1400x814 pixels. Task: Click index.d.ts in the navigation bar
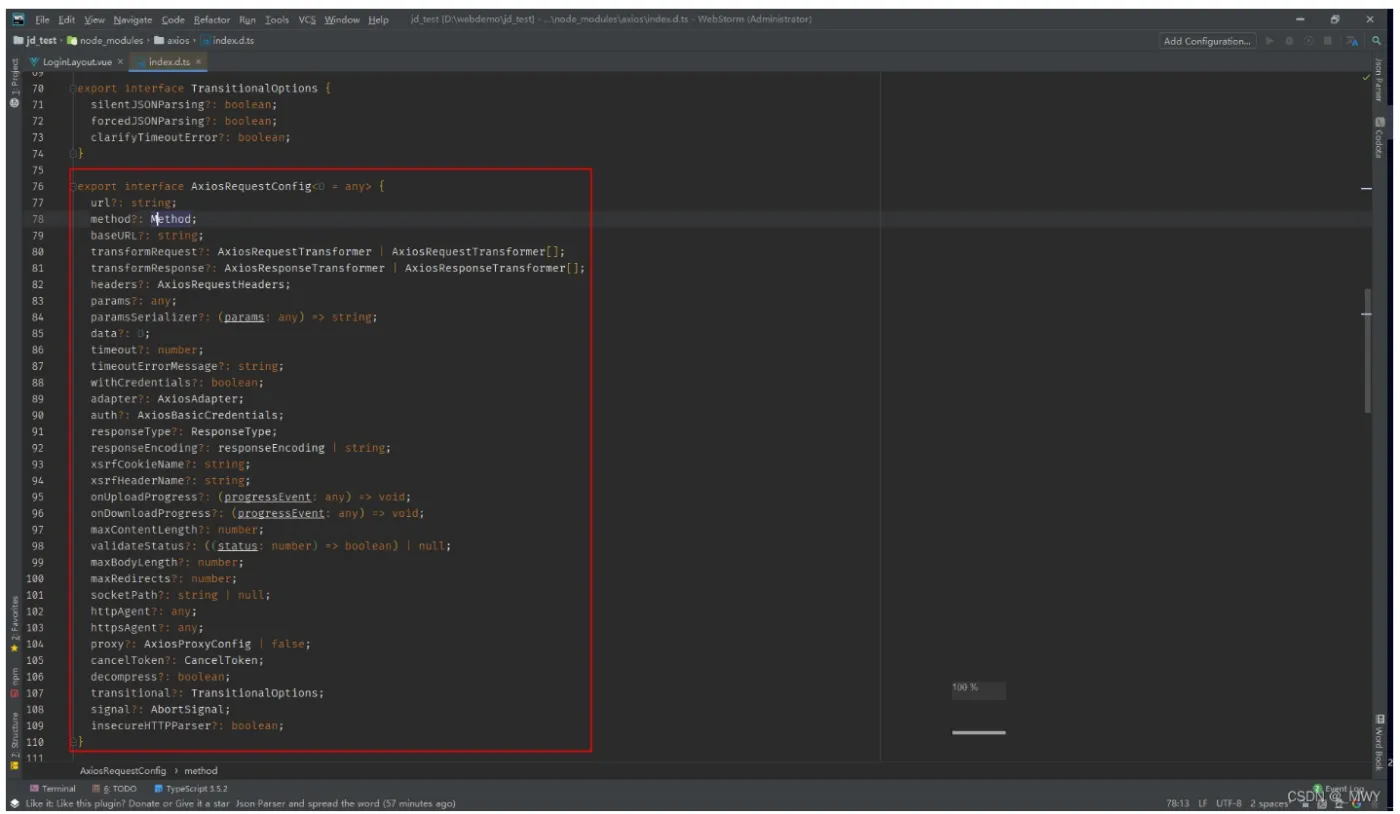pos(226,41)
